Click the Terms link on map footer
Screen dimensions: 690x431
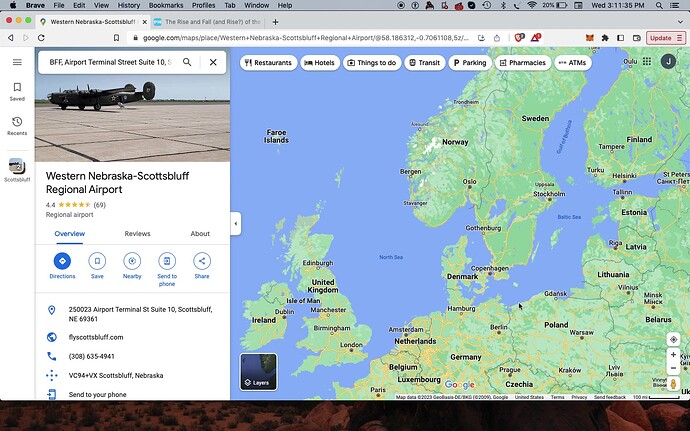557,397
